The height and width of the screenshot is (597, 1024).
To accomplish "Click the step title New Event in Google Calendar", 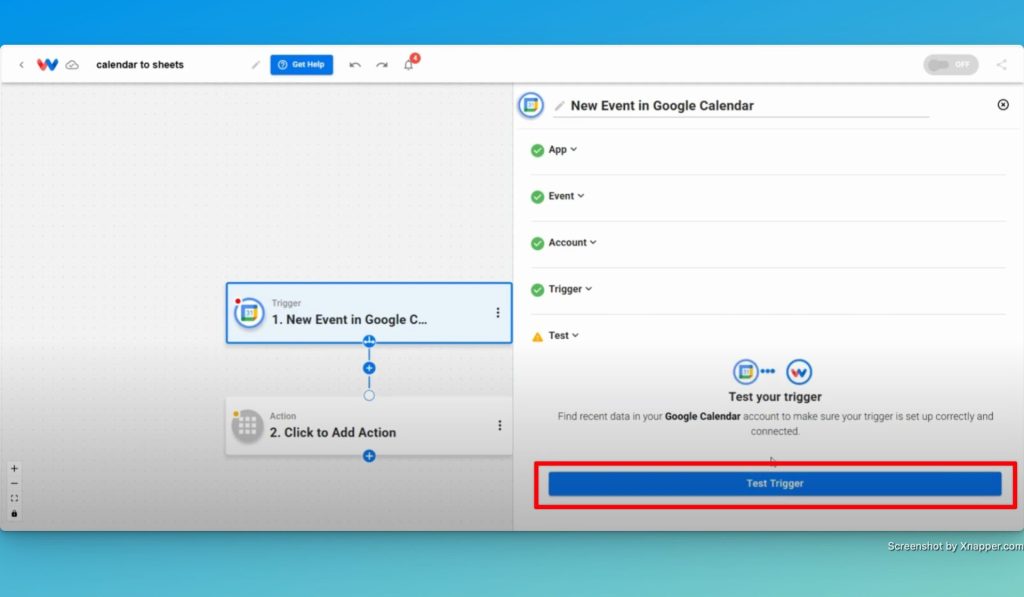I will 662,106.
